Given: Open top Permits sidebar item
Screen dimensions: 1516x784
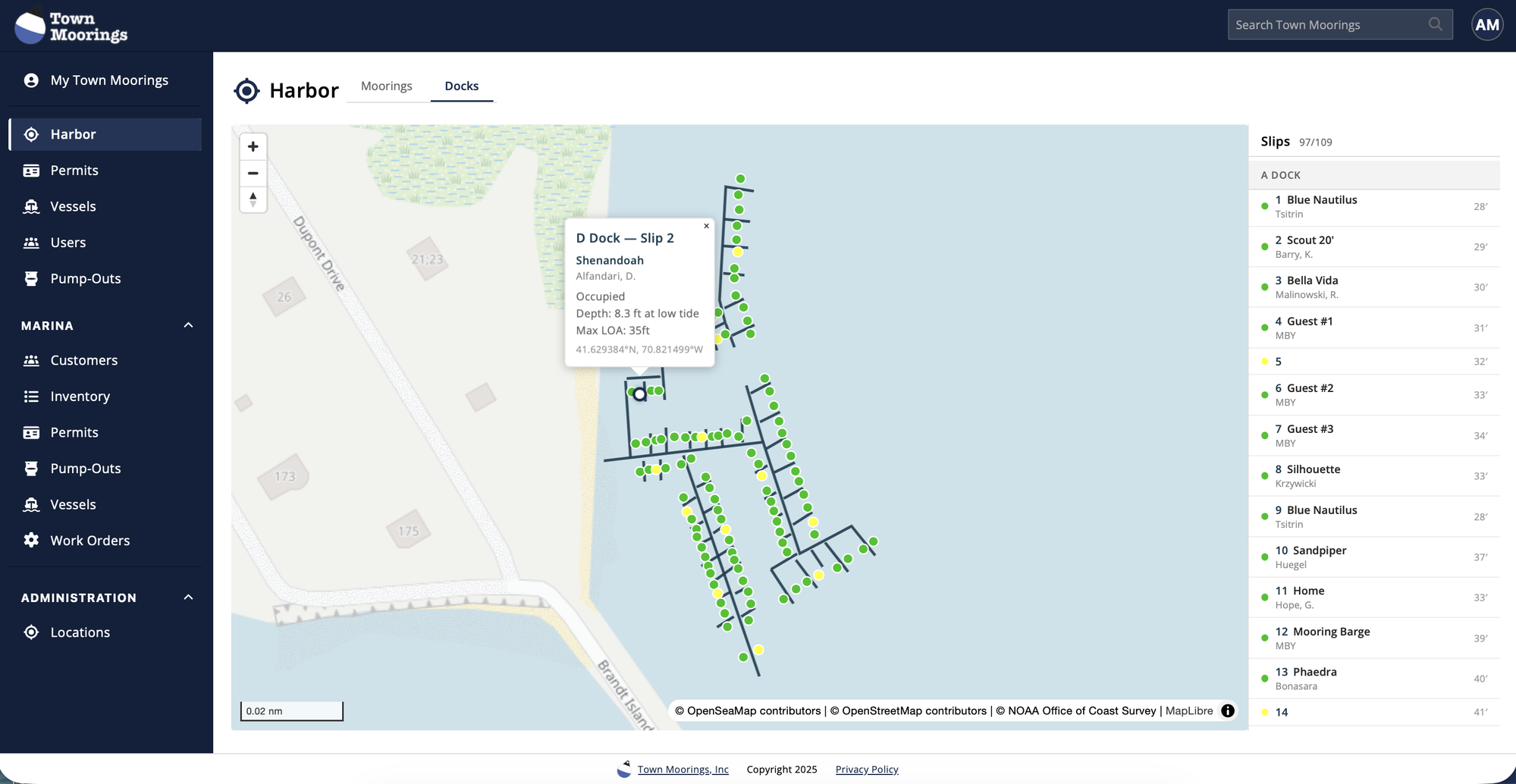Looking at the screenshot, I should (105, 171).
